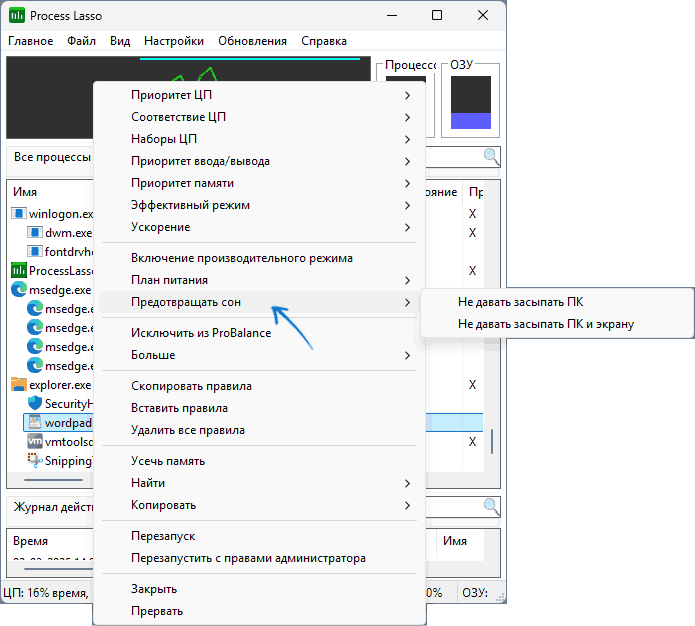Select the dwm.exe process row
Image resolution: width=695 pixels, height=626 pixels.
59,232
